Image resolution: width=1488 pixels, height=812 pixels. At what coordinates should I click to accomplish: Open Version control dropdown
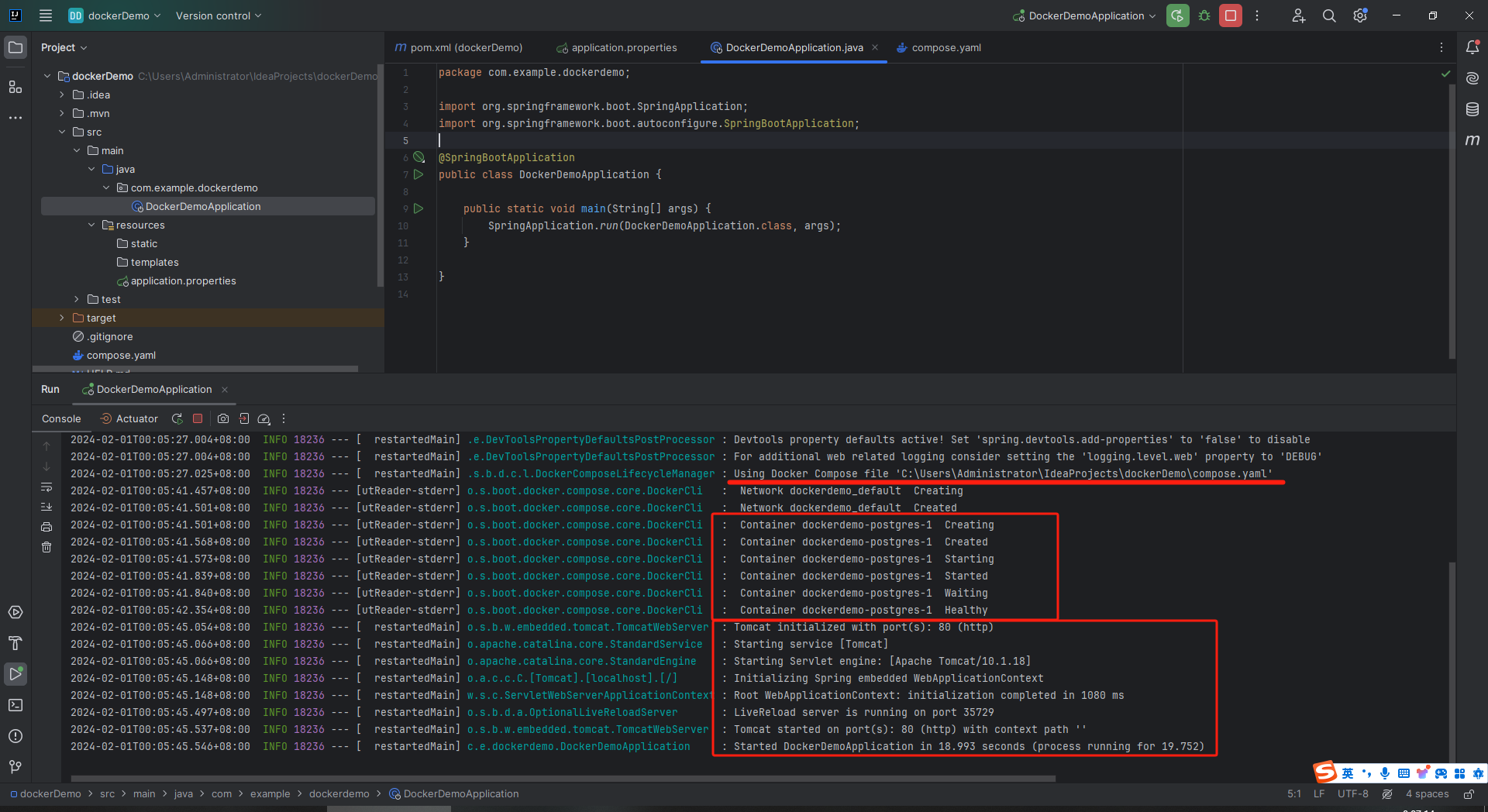[219, 15]
